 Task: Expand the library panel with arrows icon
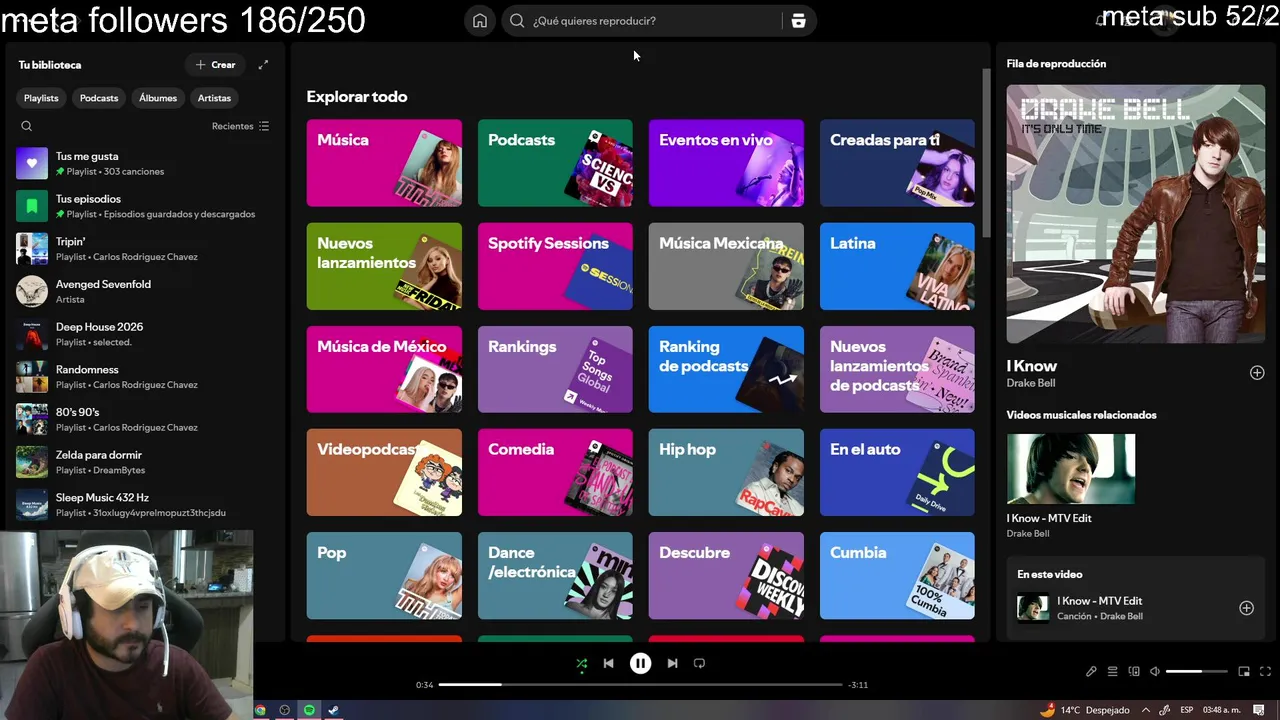click(263, 65)
